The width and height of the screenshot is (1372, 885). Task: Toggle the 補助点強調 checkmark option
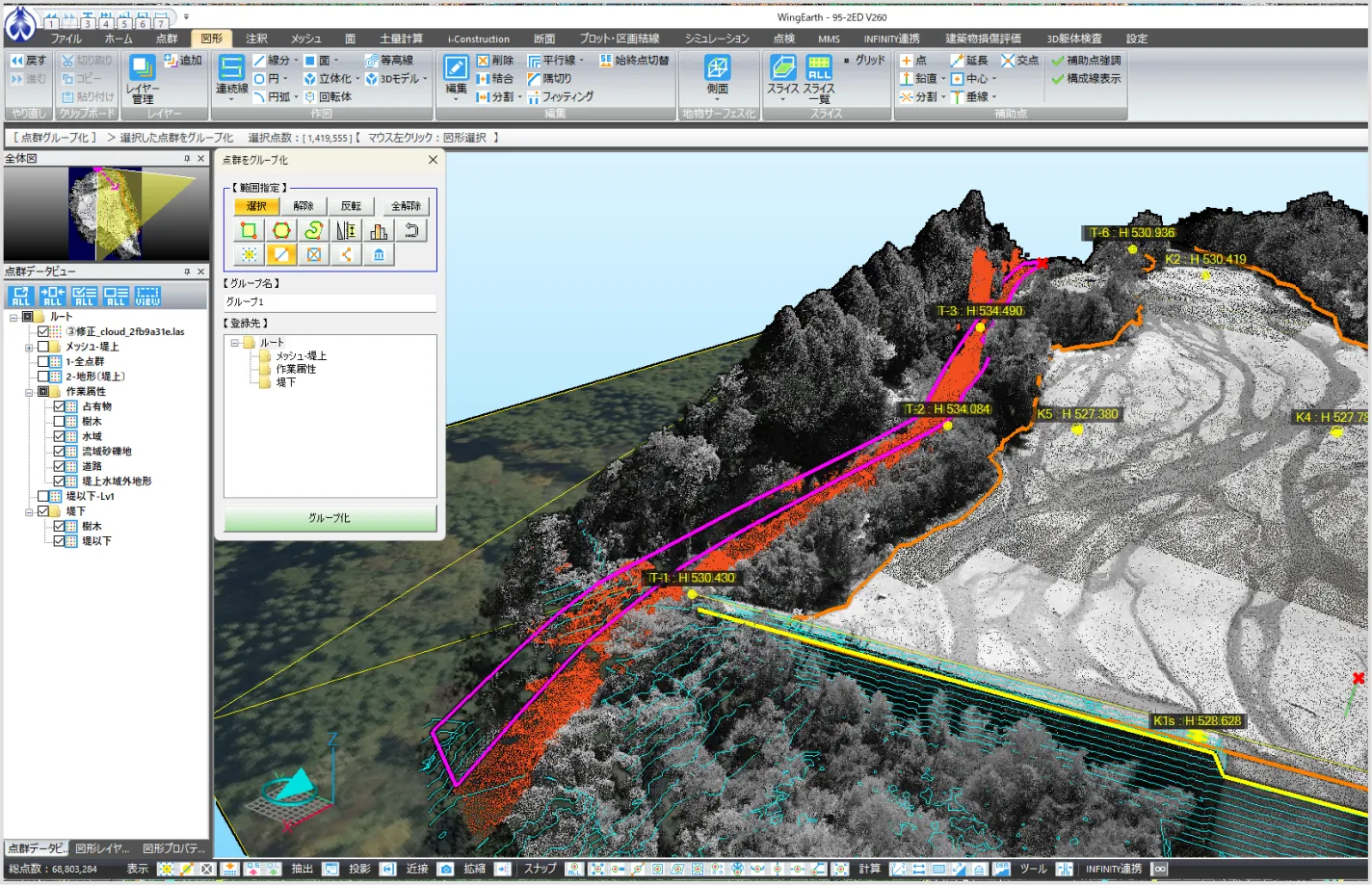[x=1086, y=60]
